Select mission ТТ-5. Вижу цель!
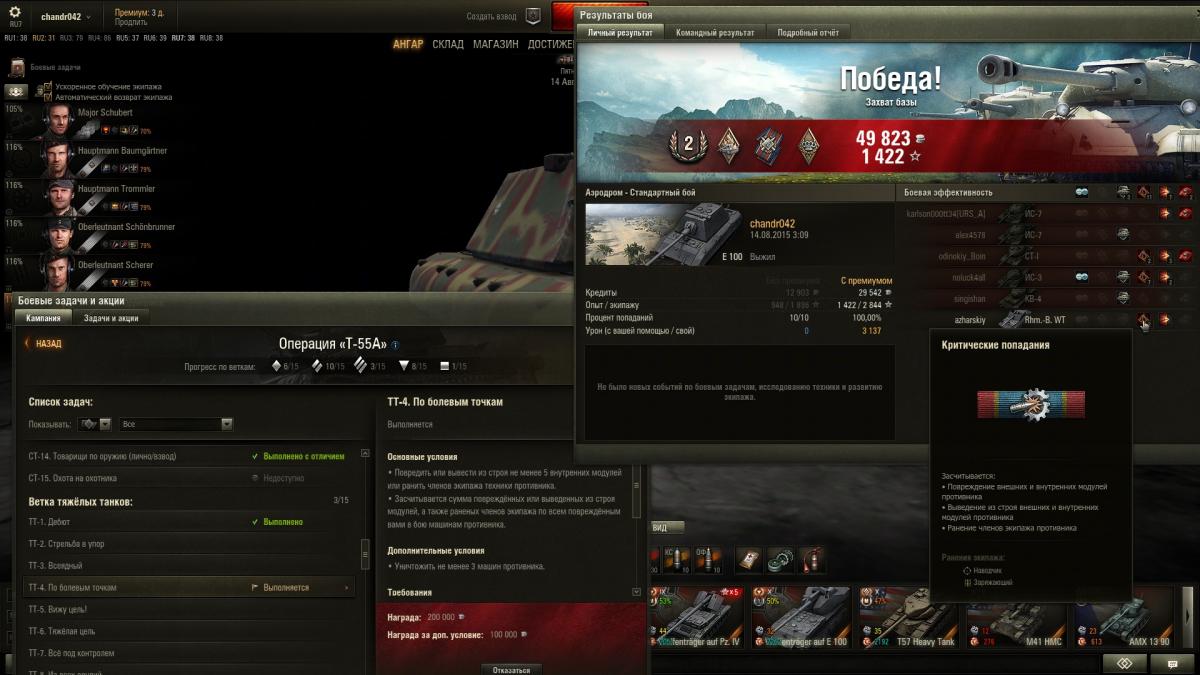1200x675 pixels. coord(190,609)
